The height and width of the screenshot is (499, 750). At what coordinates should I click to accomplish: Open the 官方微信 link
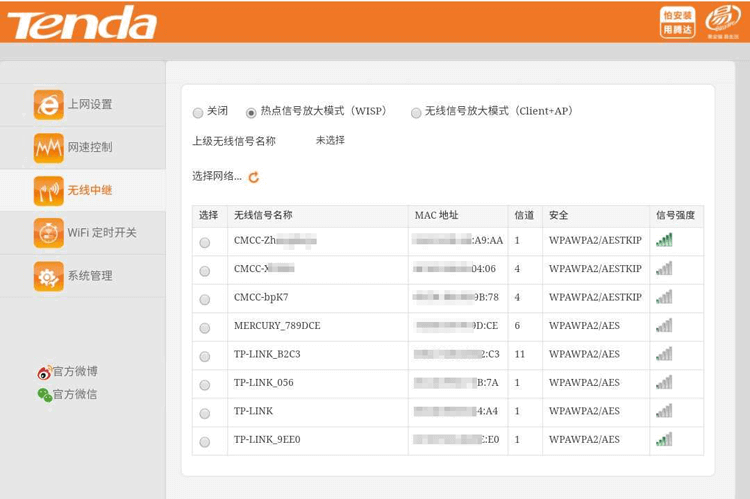point(75,395)
